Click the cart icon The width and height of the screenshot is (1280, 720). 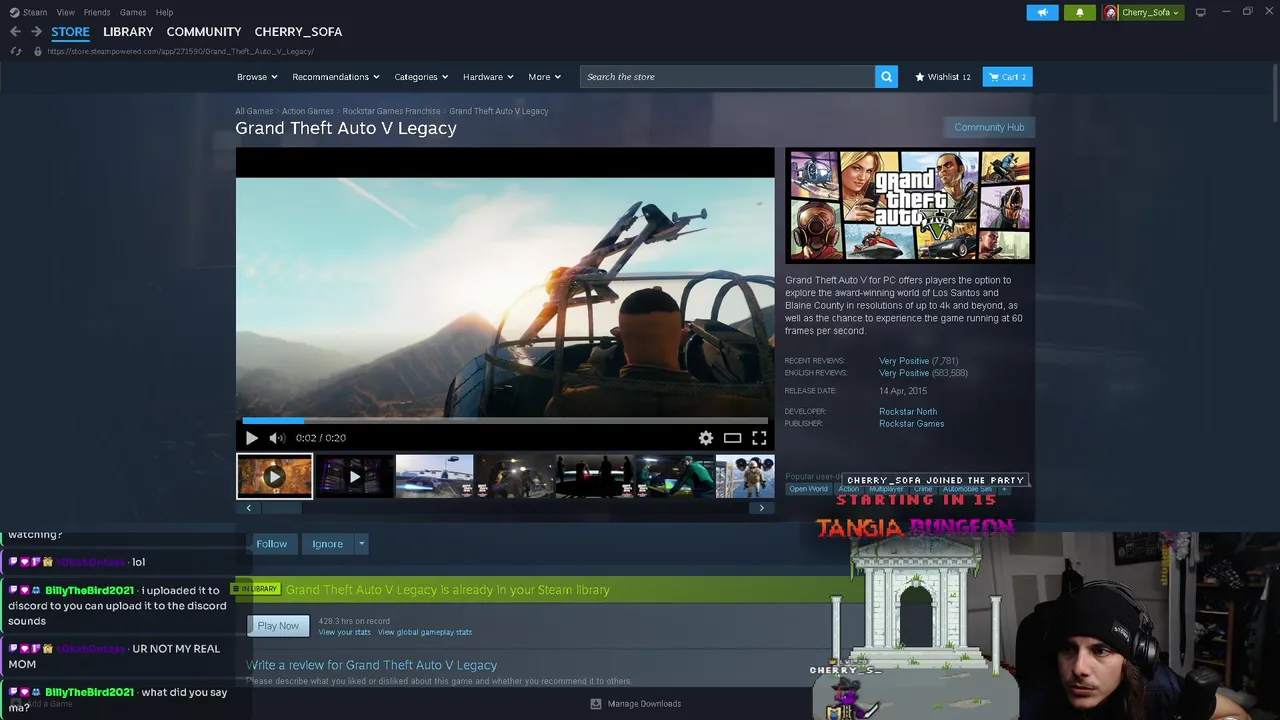click(x=993, y=77)
